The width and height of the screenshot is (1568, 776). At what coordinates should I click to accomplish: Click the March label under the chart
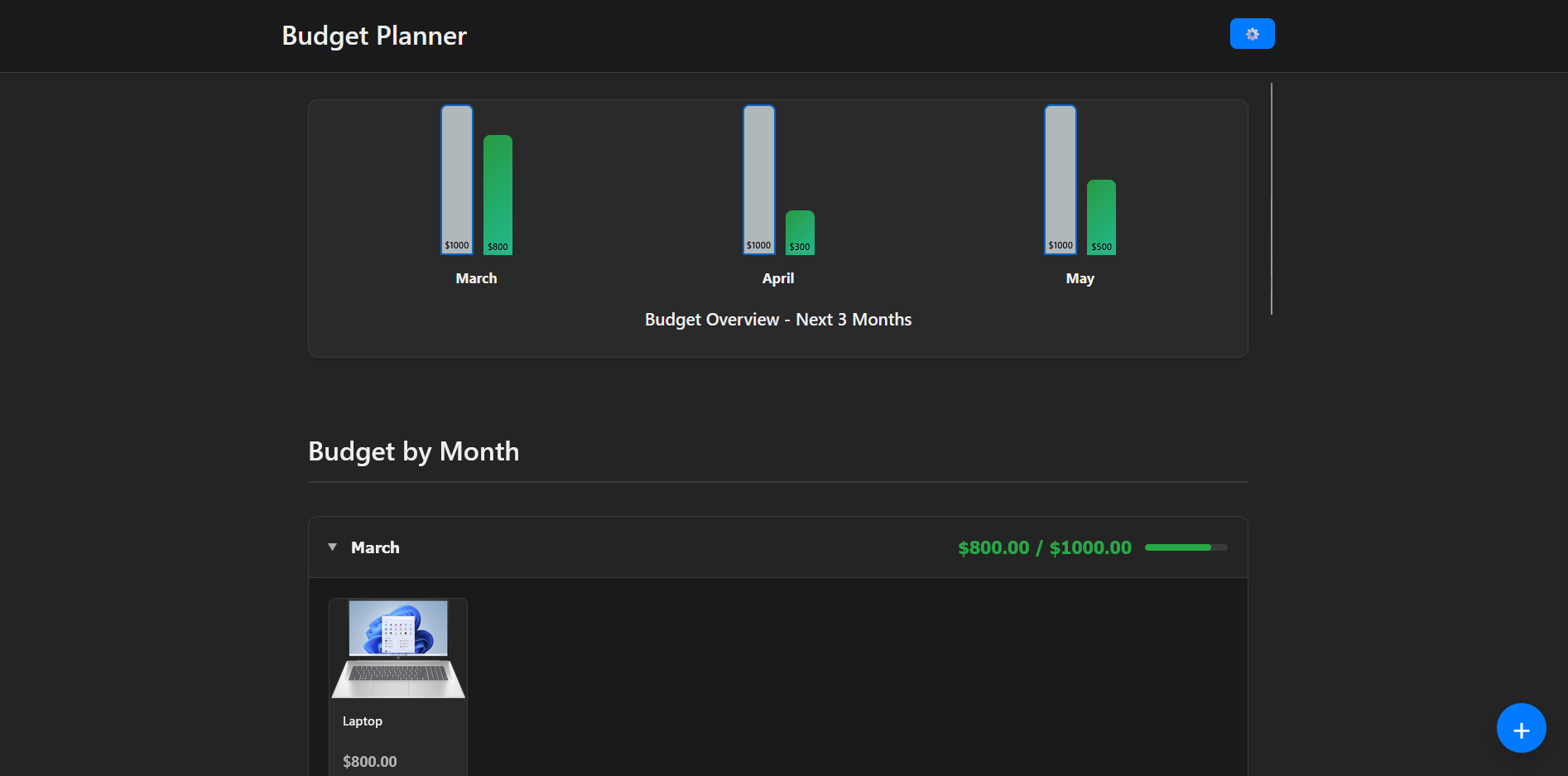click(x=476, y=278)
